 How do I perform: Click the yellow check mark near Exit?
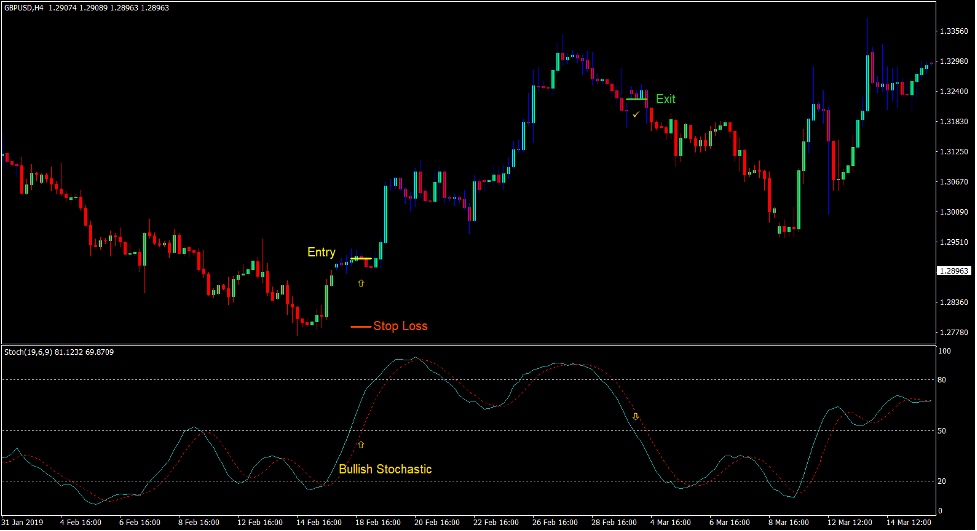pos(635,114)
